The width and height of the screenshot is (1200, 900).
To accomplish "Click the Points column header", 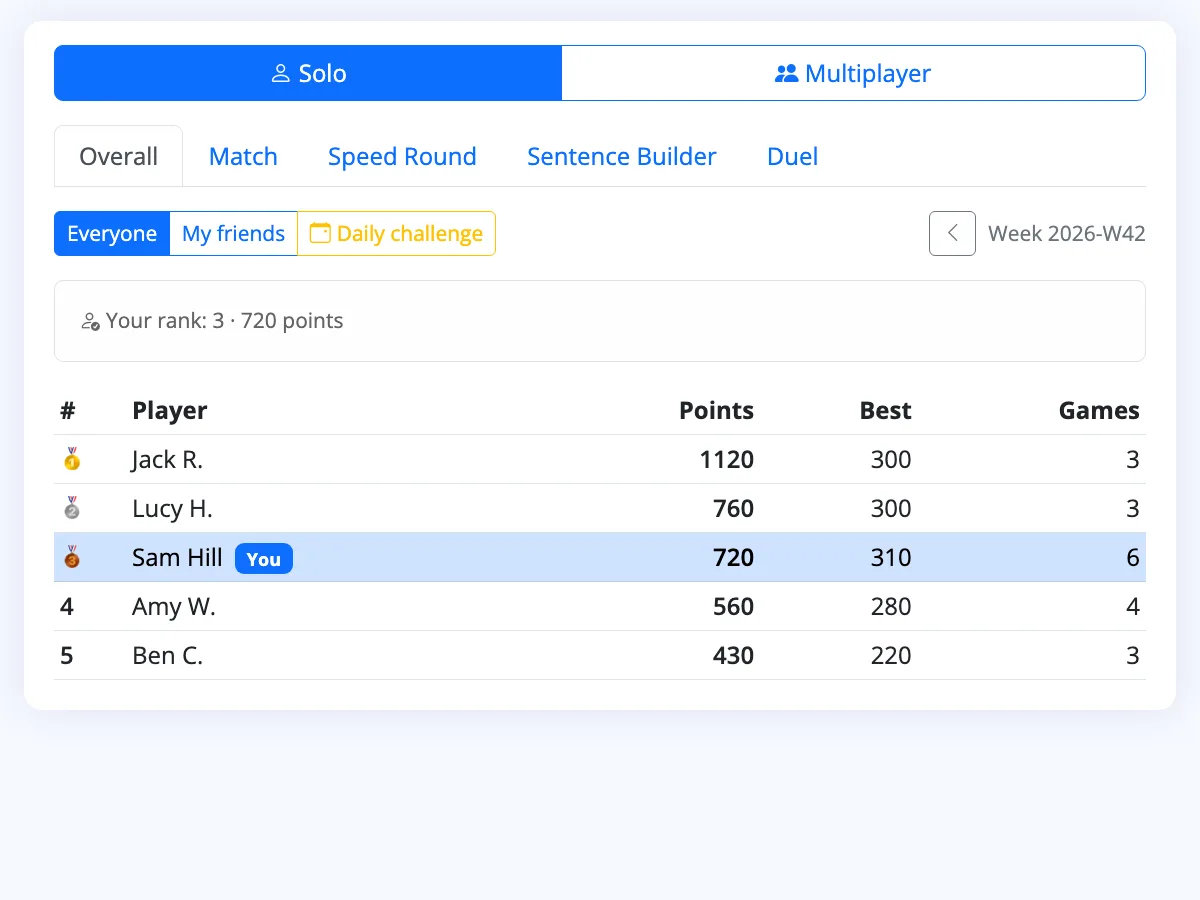I will (x=716, y=411).
